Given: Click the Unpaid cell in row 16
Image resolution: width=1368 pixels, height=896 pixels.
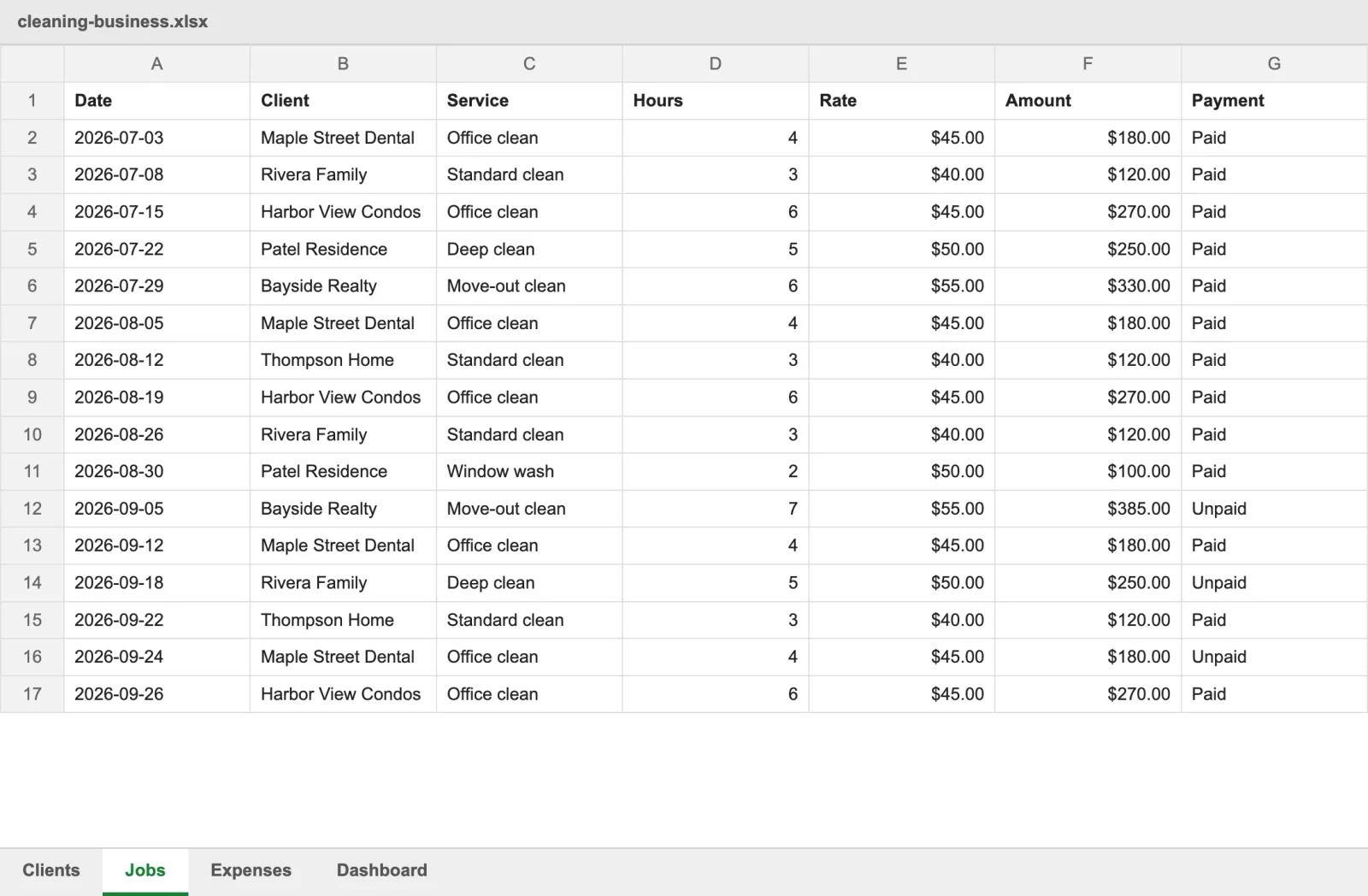Looking at the screenshot, I should 1274,657.
